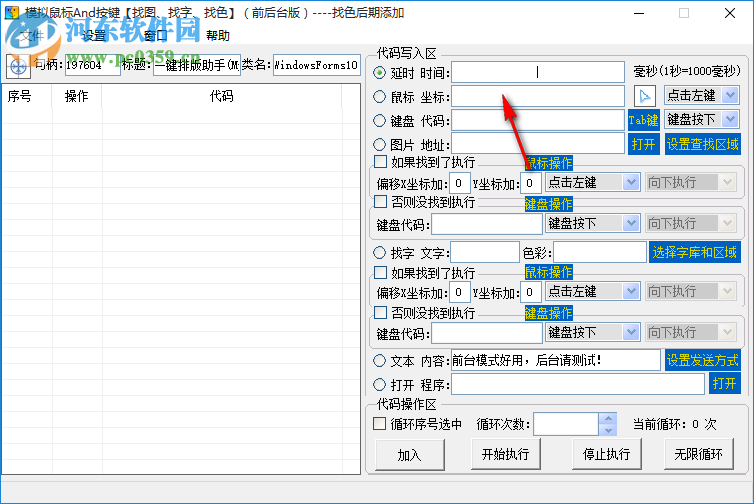The image size is (754, 504).
Task: Check 否则没找到执行 under 找字 section
Action: point(380,313)
